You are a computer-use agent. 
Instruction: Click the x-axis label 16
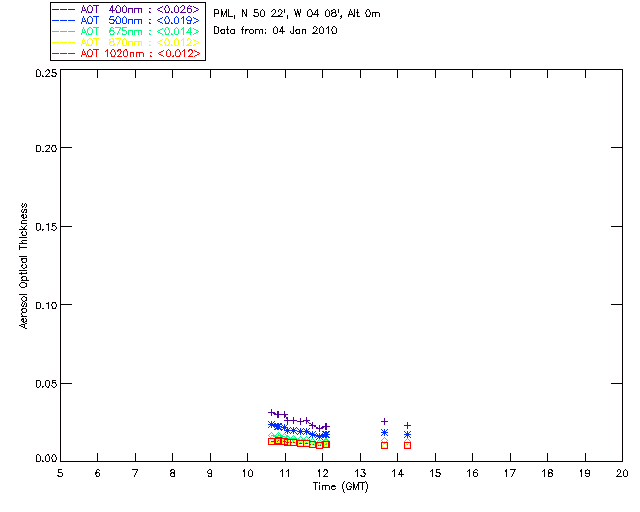tap(473, 473)
